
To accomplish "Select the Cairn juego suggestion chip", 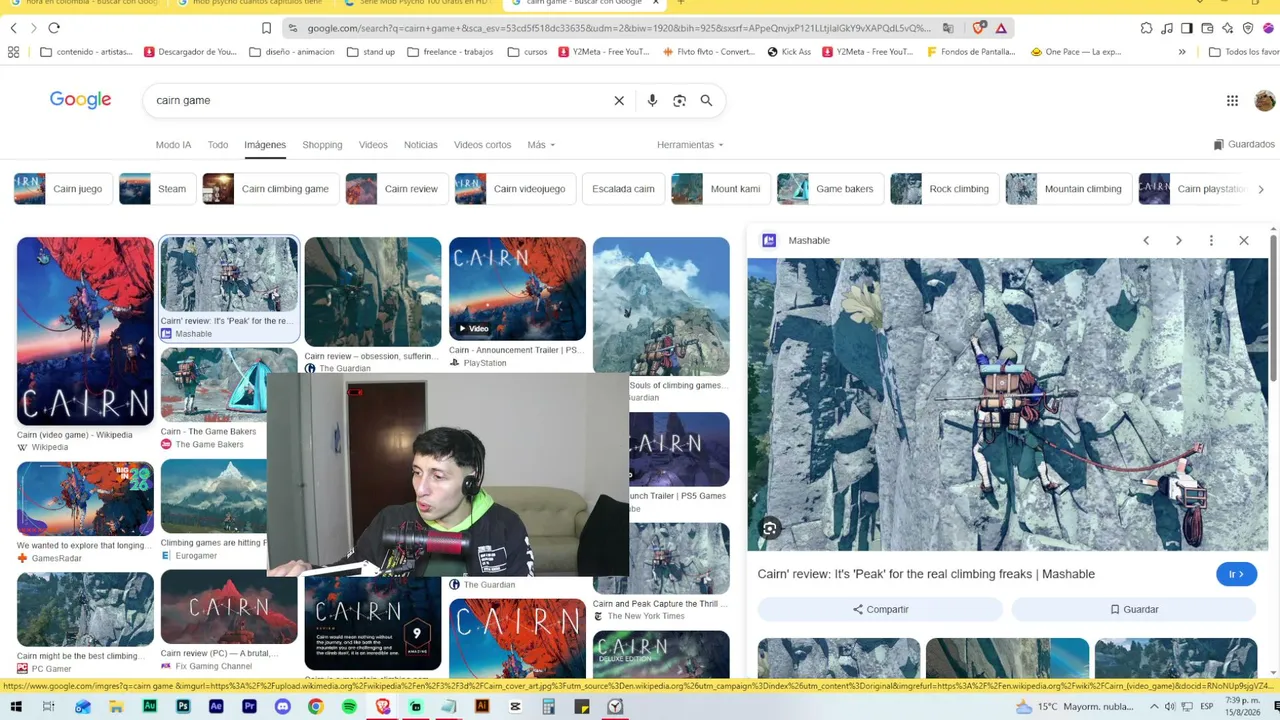I will (62, 189).
